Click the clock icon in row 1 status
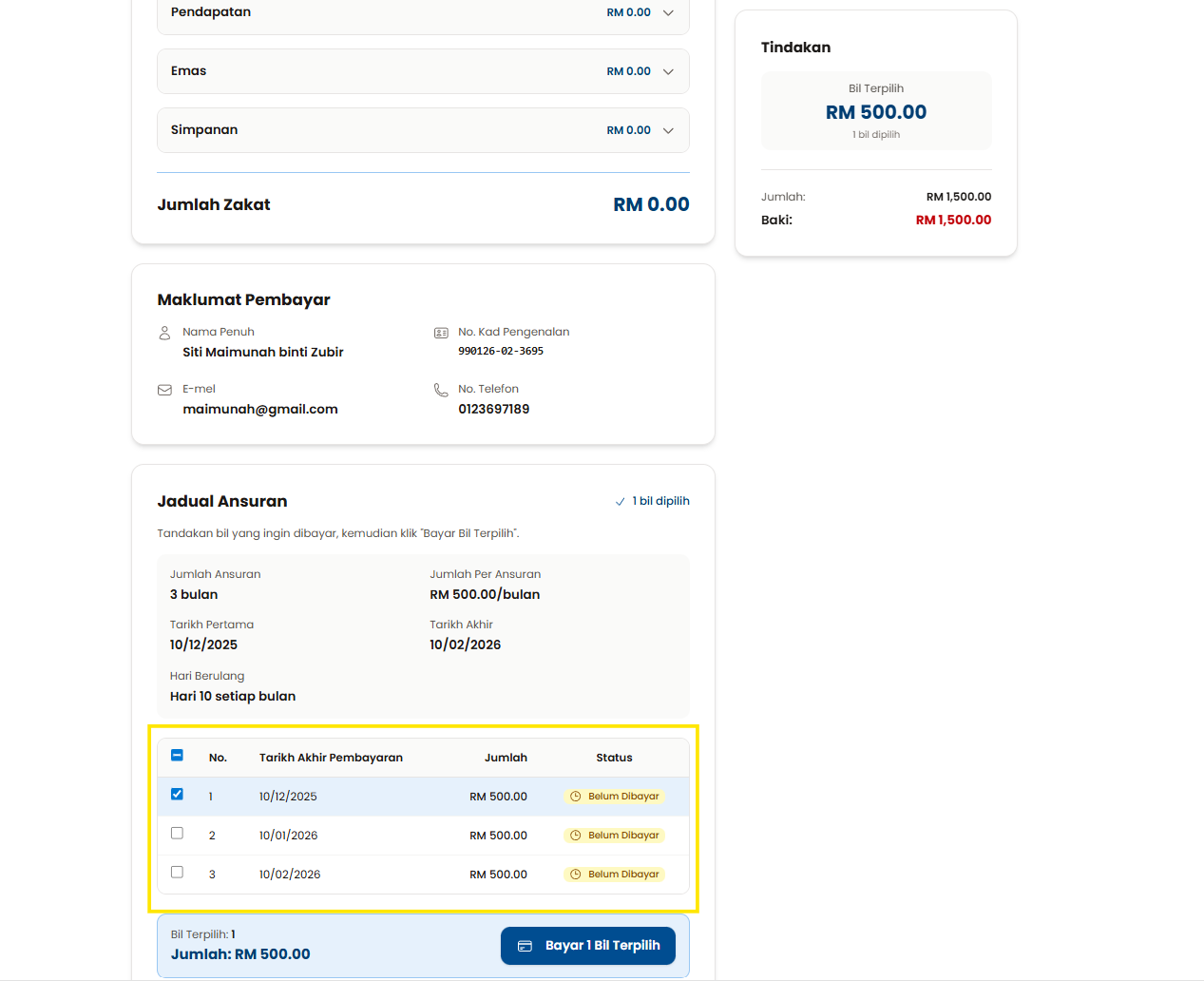 click(x=575, y=797)
